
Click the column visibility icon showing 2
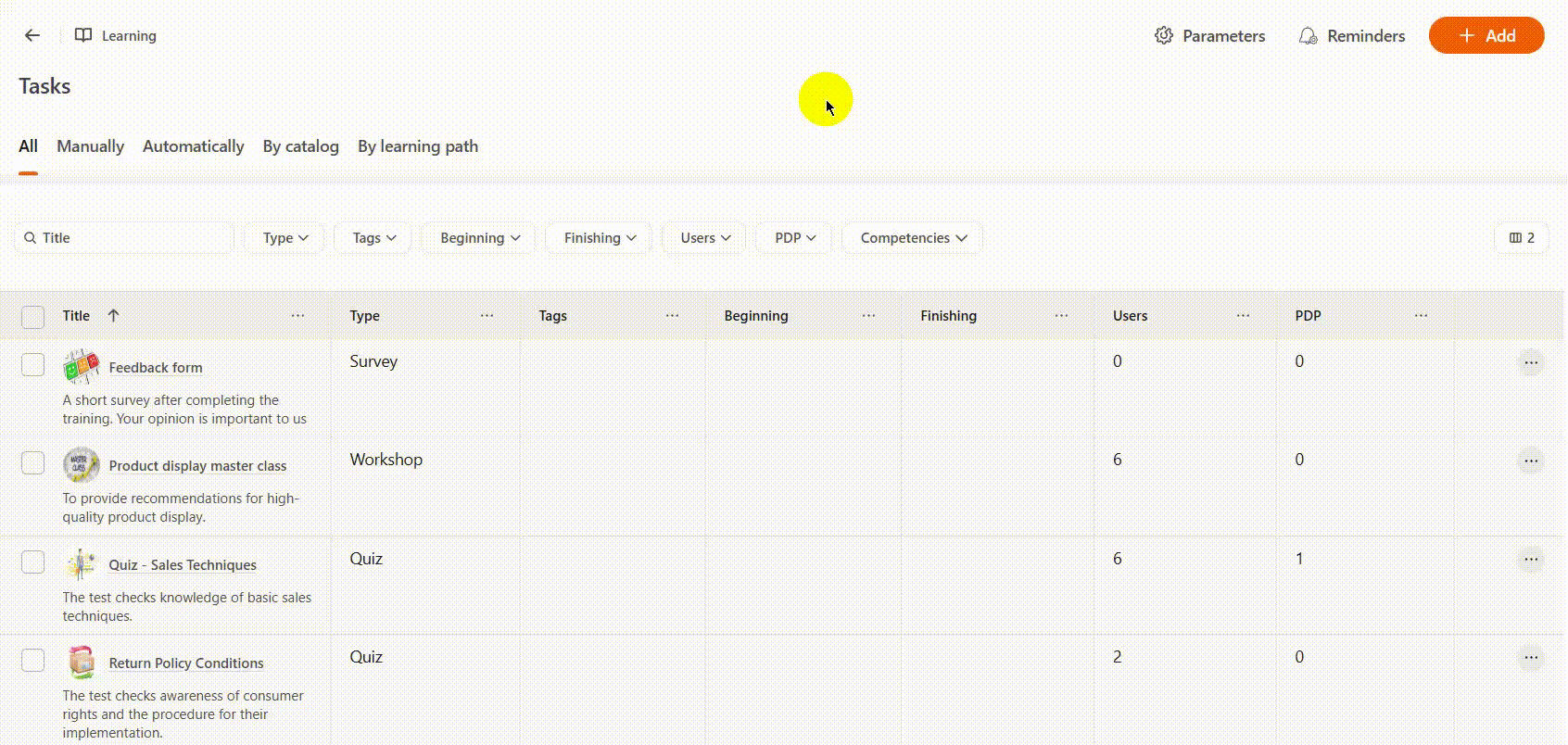point(1521,238)
